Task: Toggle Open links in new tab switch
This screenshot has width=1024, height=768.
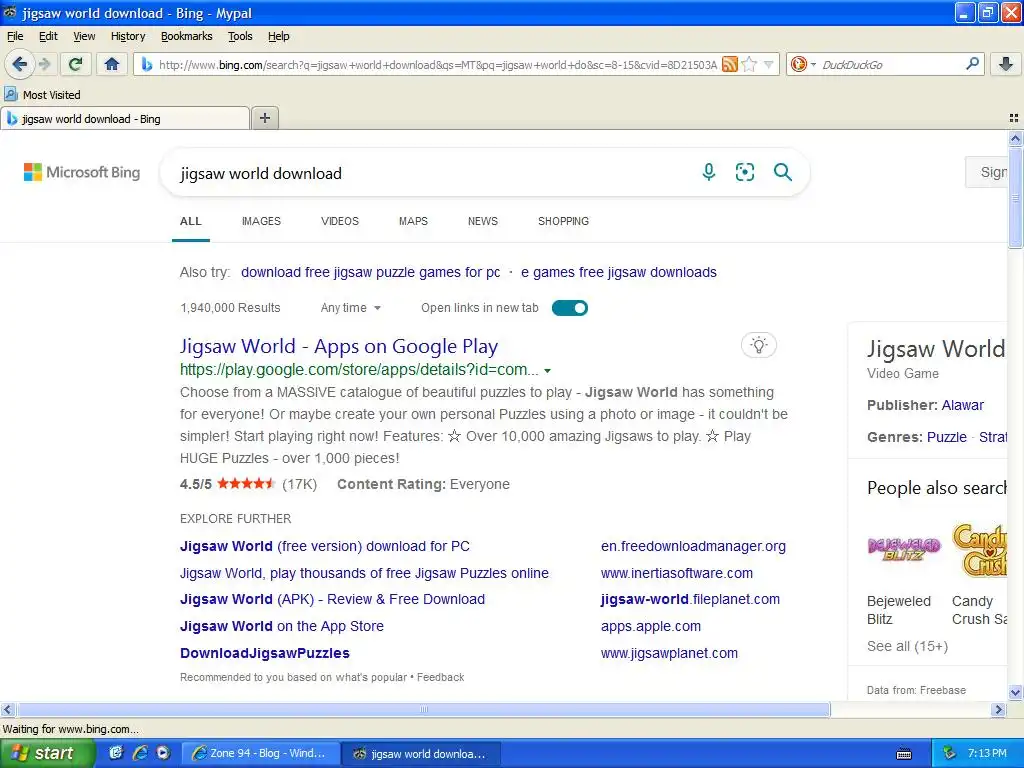Action: tap(569, 308)
